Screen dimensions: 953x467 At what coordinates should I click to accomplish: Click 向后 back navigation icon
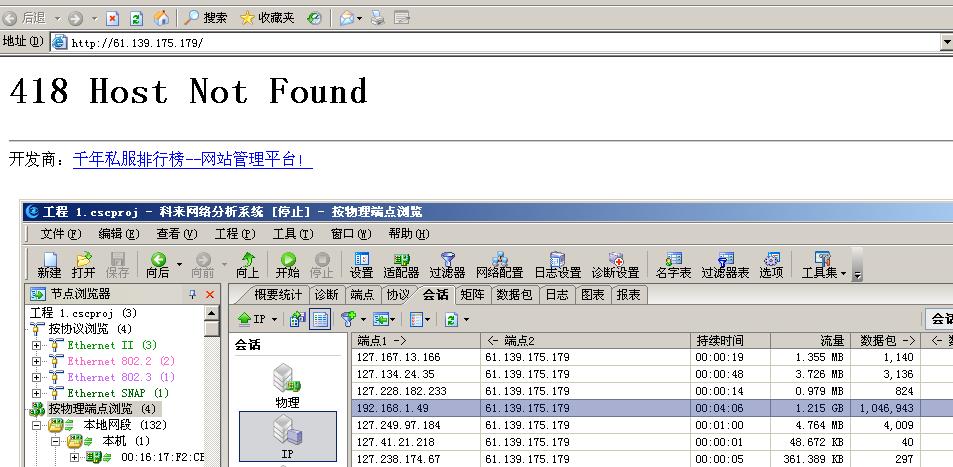(158, 266)
